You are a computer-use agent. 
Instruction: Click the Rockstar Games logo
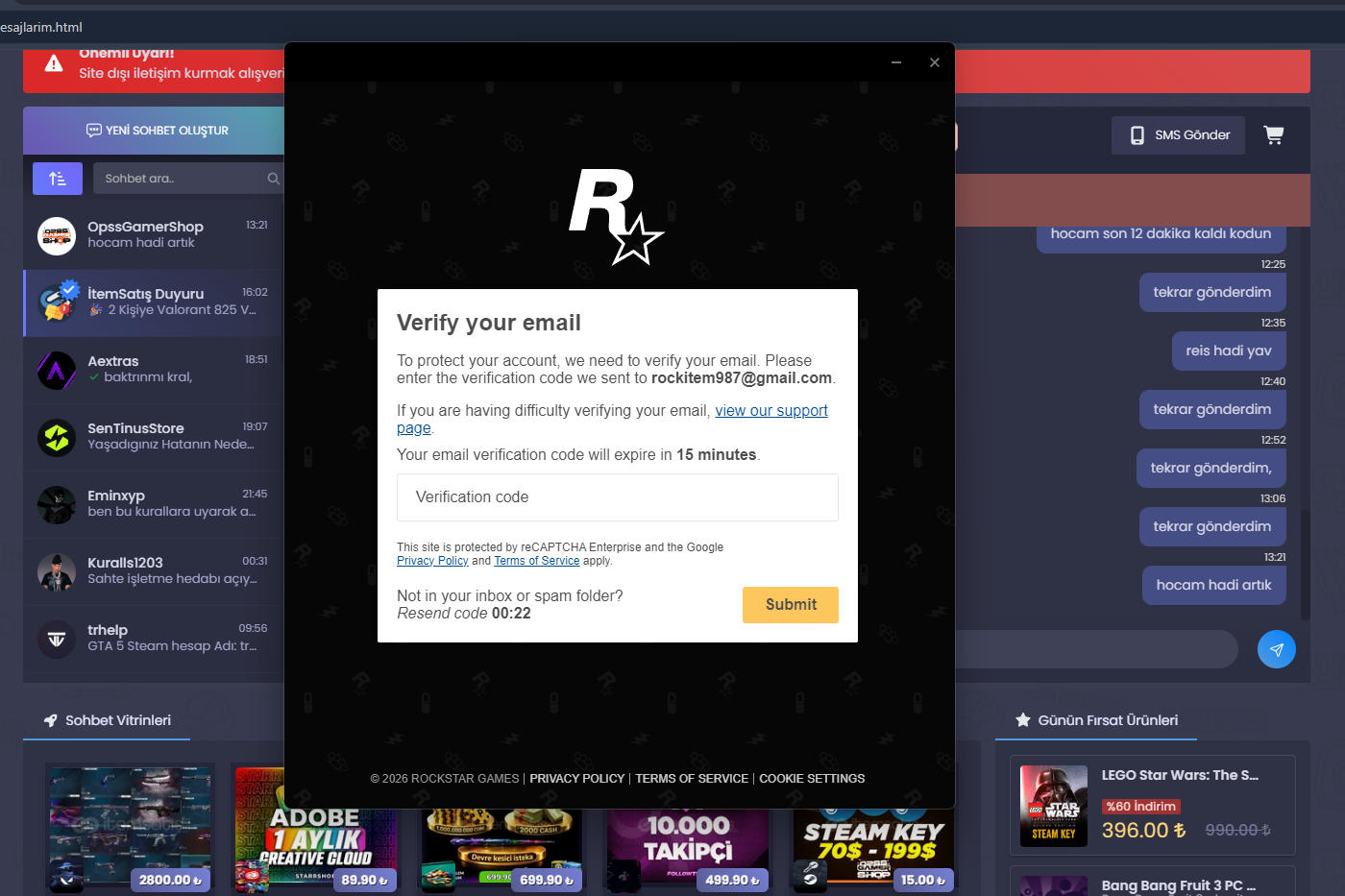click(616, 216)
